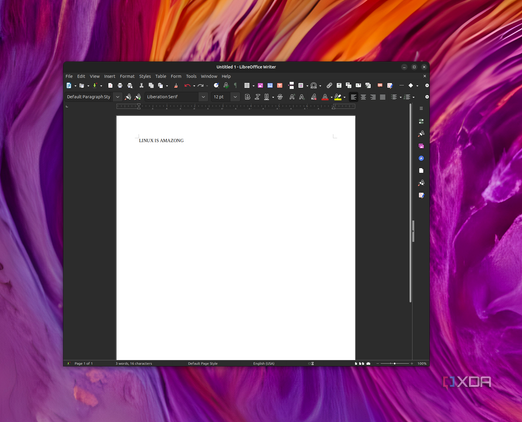Image resolution: width=522 pixels, height=422 pixels.
Task: Click Clear Direct Formatting icon
Action: pyautogui.click(x=314, y=97)
